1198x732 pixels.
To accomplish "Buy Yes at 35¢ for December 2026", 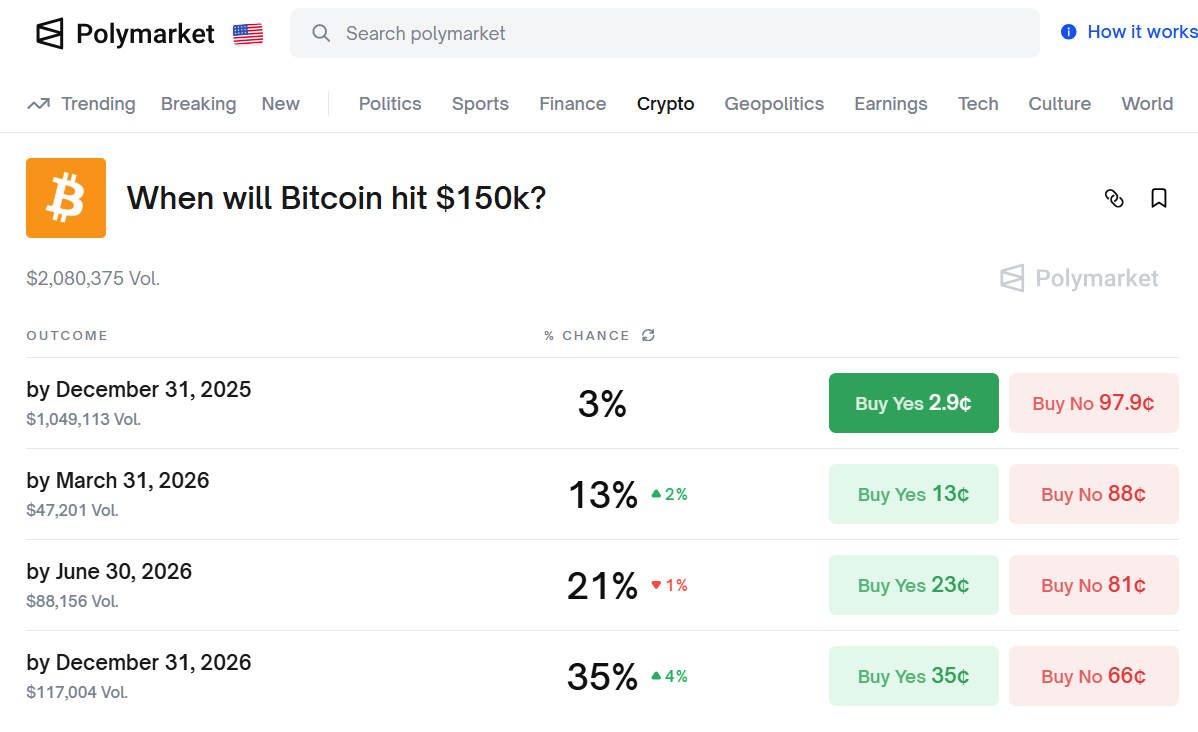I will click(913, 676).
